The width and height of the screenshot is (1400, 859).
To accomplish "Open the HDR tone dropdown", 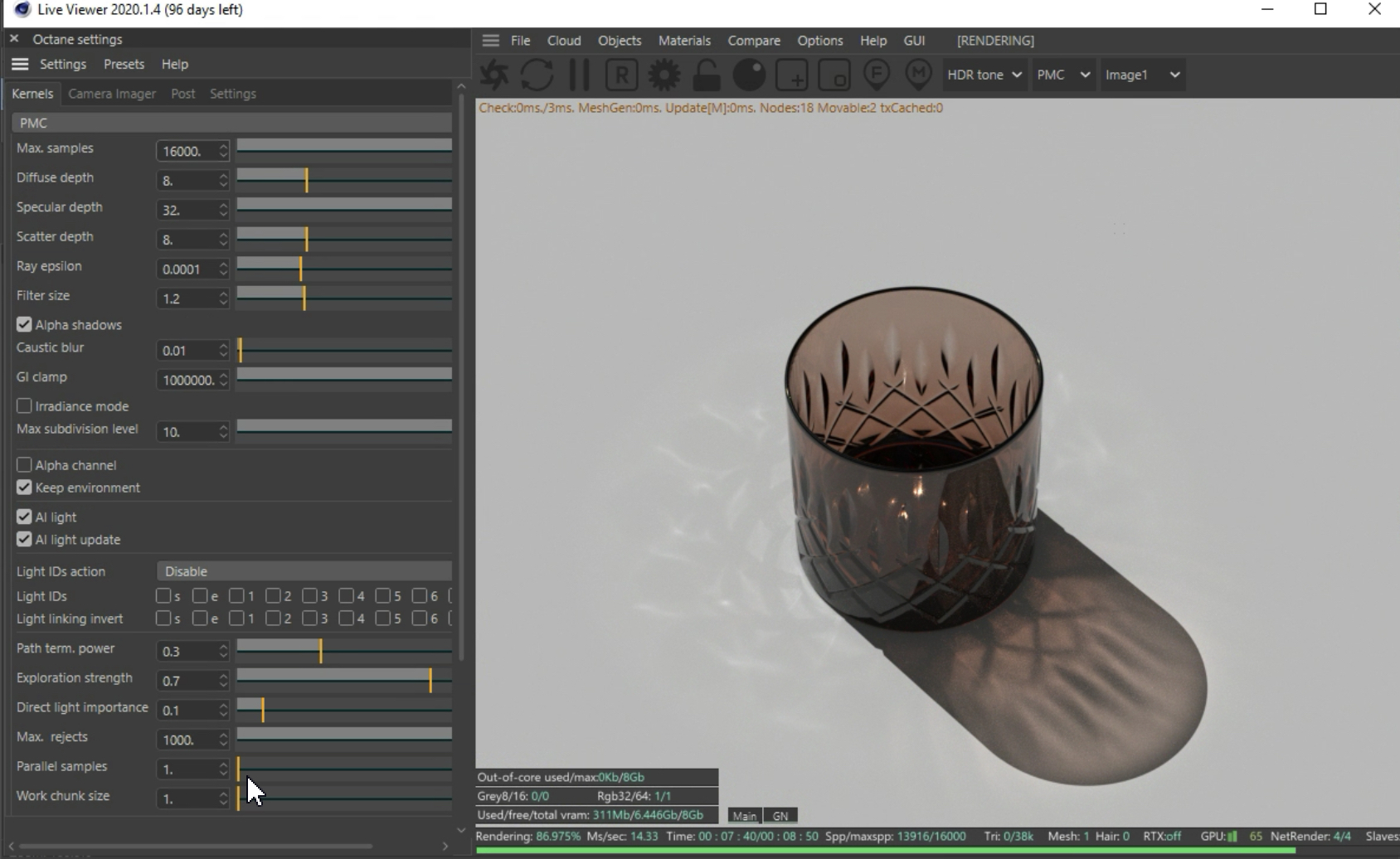I will tap(984, 75).
